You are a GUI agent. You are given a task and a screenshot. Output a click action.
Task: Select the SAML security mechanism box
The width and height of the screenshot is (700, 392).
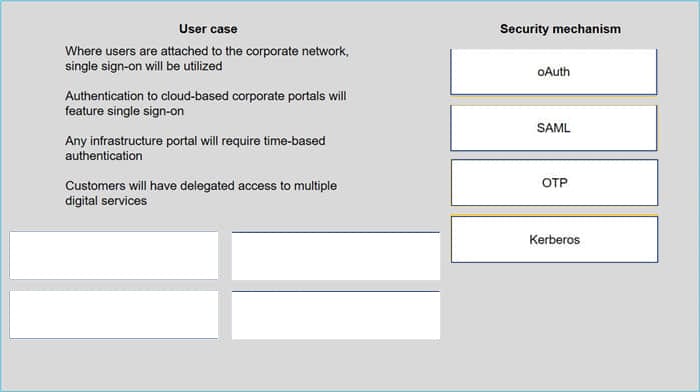pyautogui.click(x=554, y=128)
